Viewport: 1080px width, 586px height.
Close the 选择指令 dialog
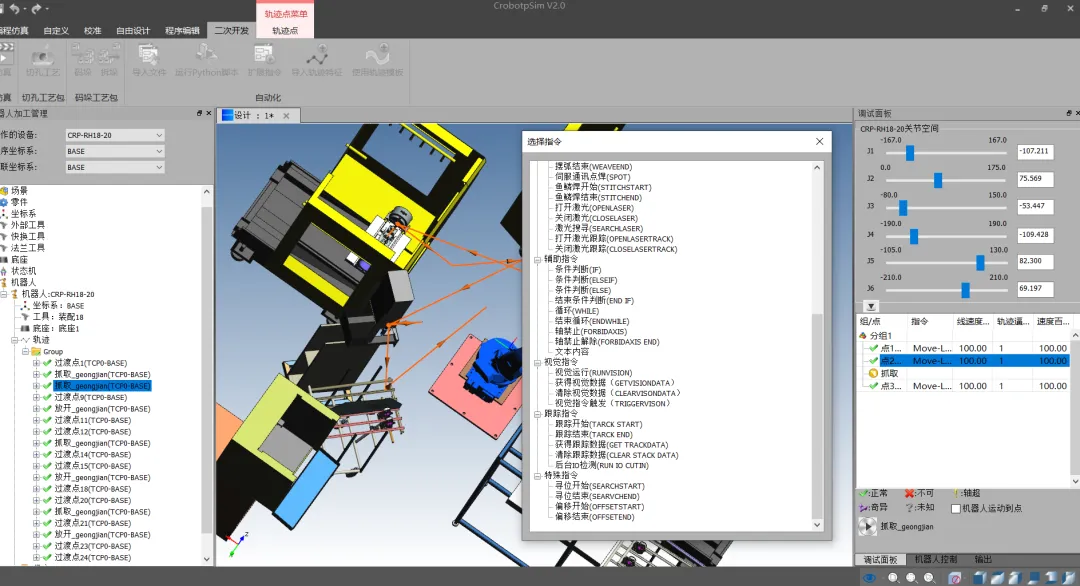pyautogui.click(x=820, y=142)
